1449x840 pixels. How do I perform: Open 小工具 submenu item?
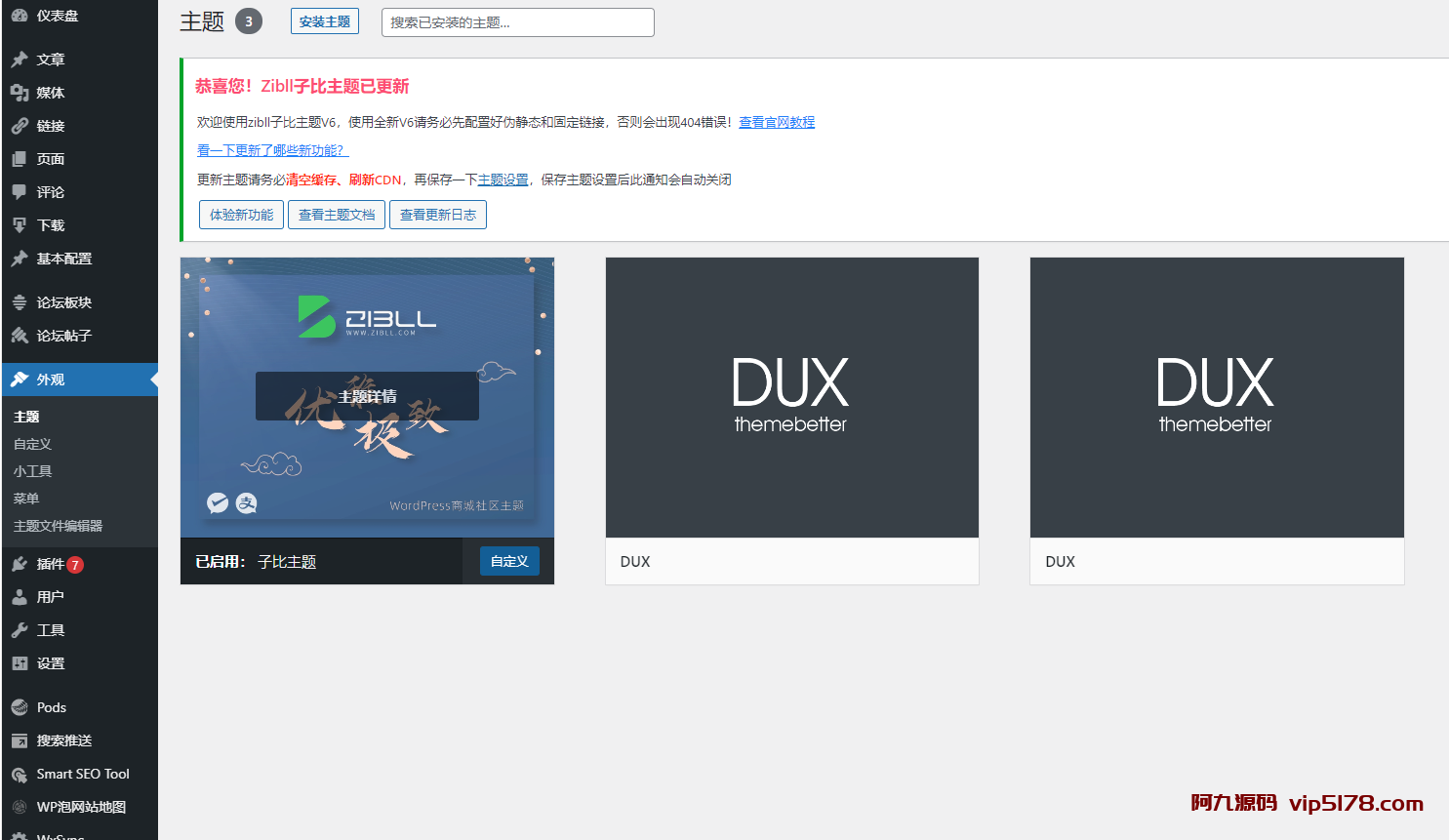click(x=32, y=471)
